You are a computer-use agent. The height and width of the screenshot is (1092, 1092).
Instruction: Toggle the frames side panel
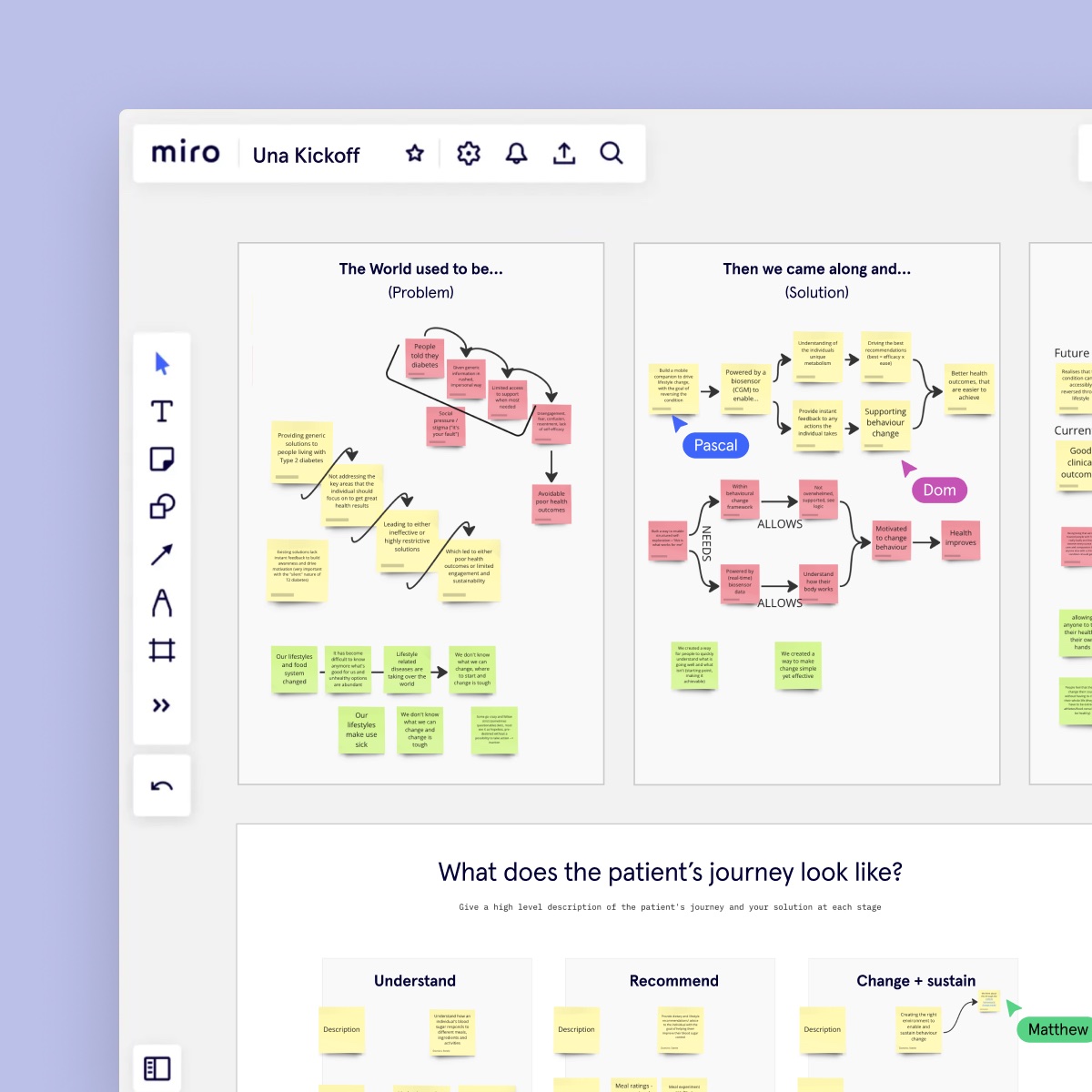pyautogui.click(x=157, y=1068)
